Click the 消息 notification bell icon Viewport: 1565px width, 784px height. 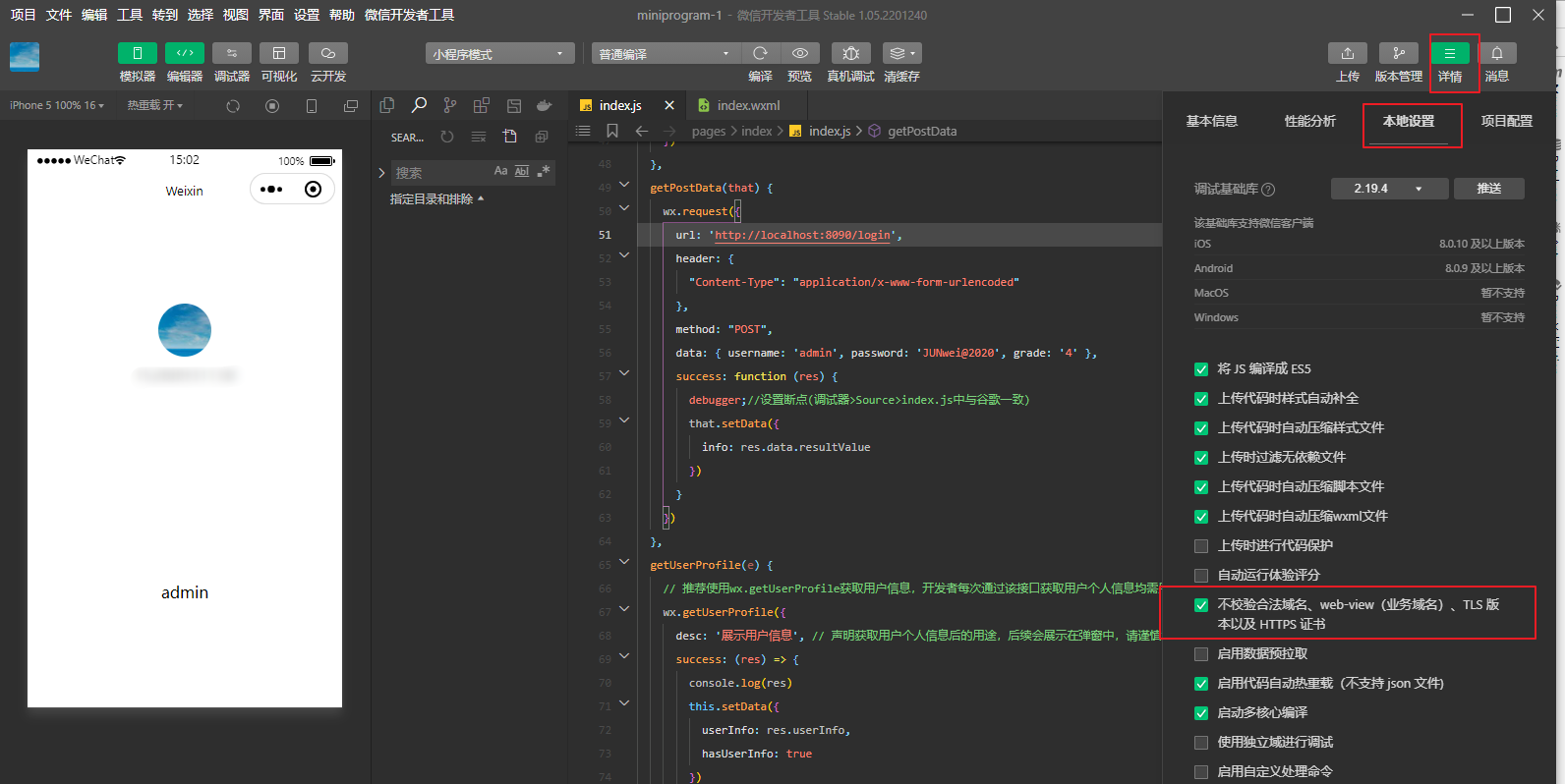(x=1496, y=53)
